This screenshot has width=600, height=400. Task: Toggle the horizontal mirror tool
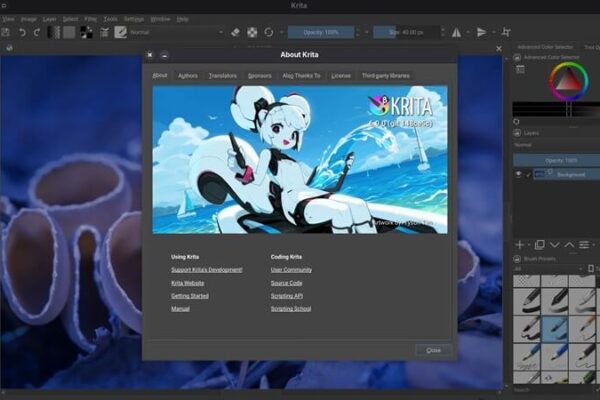point(456,33)
